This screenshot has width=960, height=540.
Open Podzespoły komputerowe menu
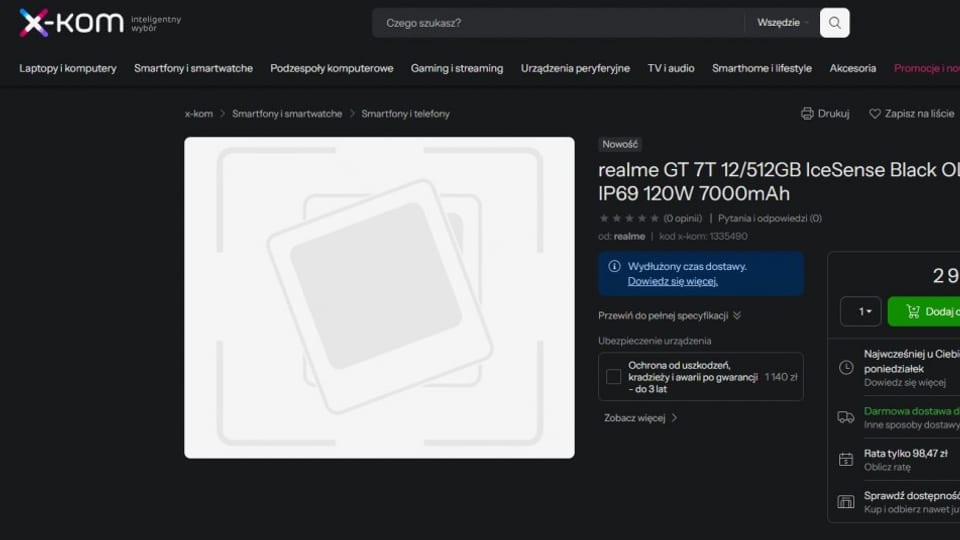332,68
